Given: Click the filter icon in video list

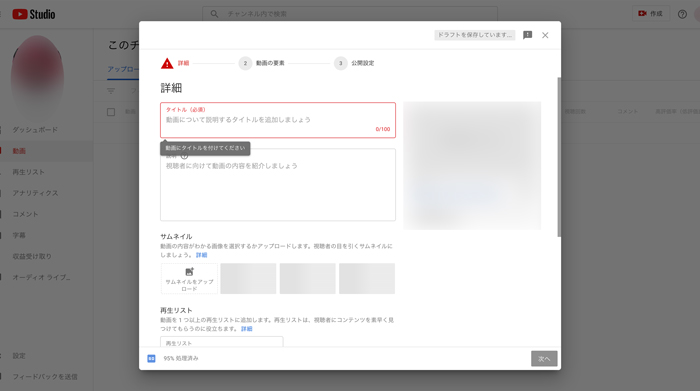Looking at the screenshot, I should [111, 91].
